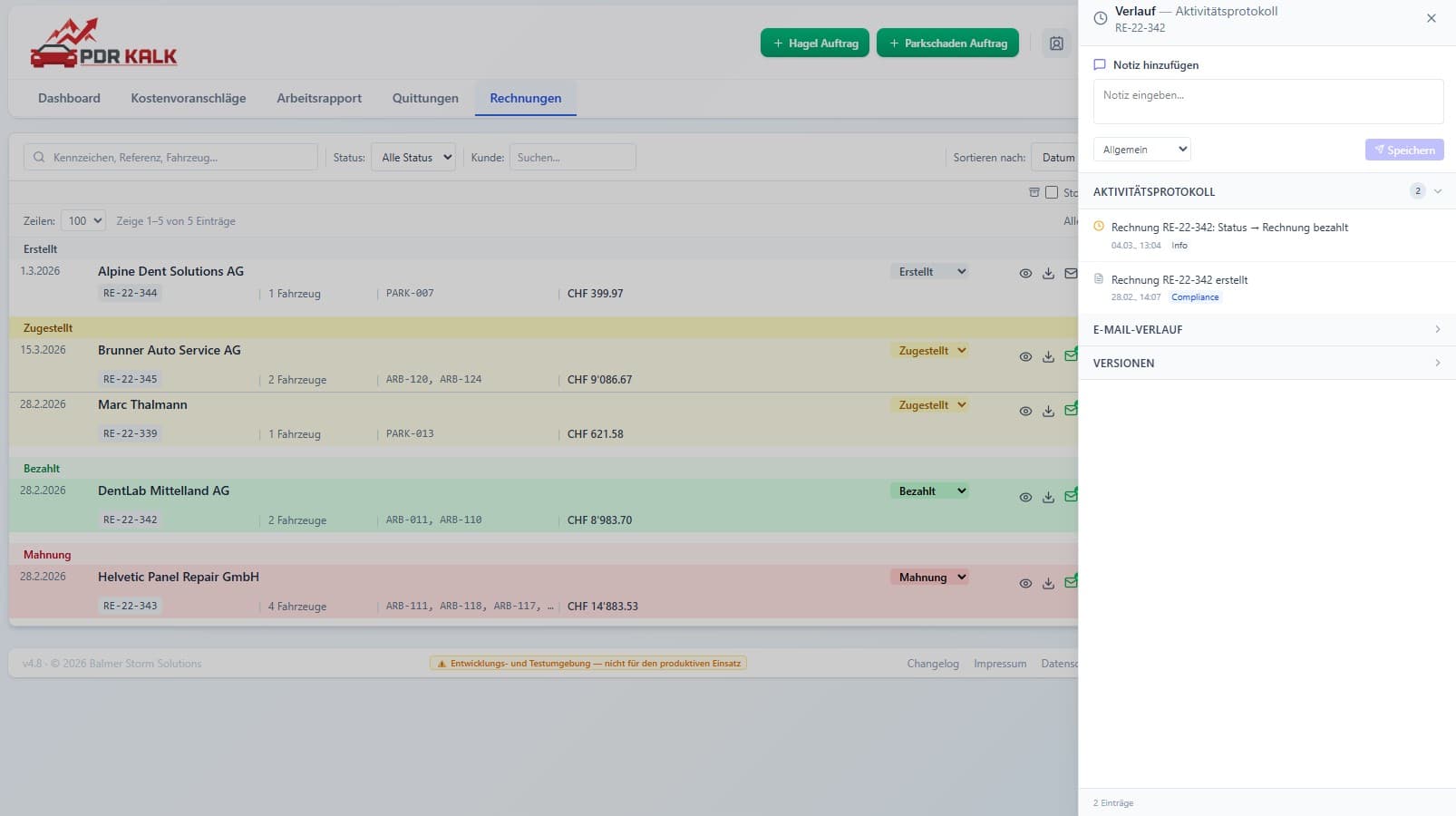
Task: Click the mail icon for Alpine Dent Solutions
Action: tap(1070, 274)
